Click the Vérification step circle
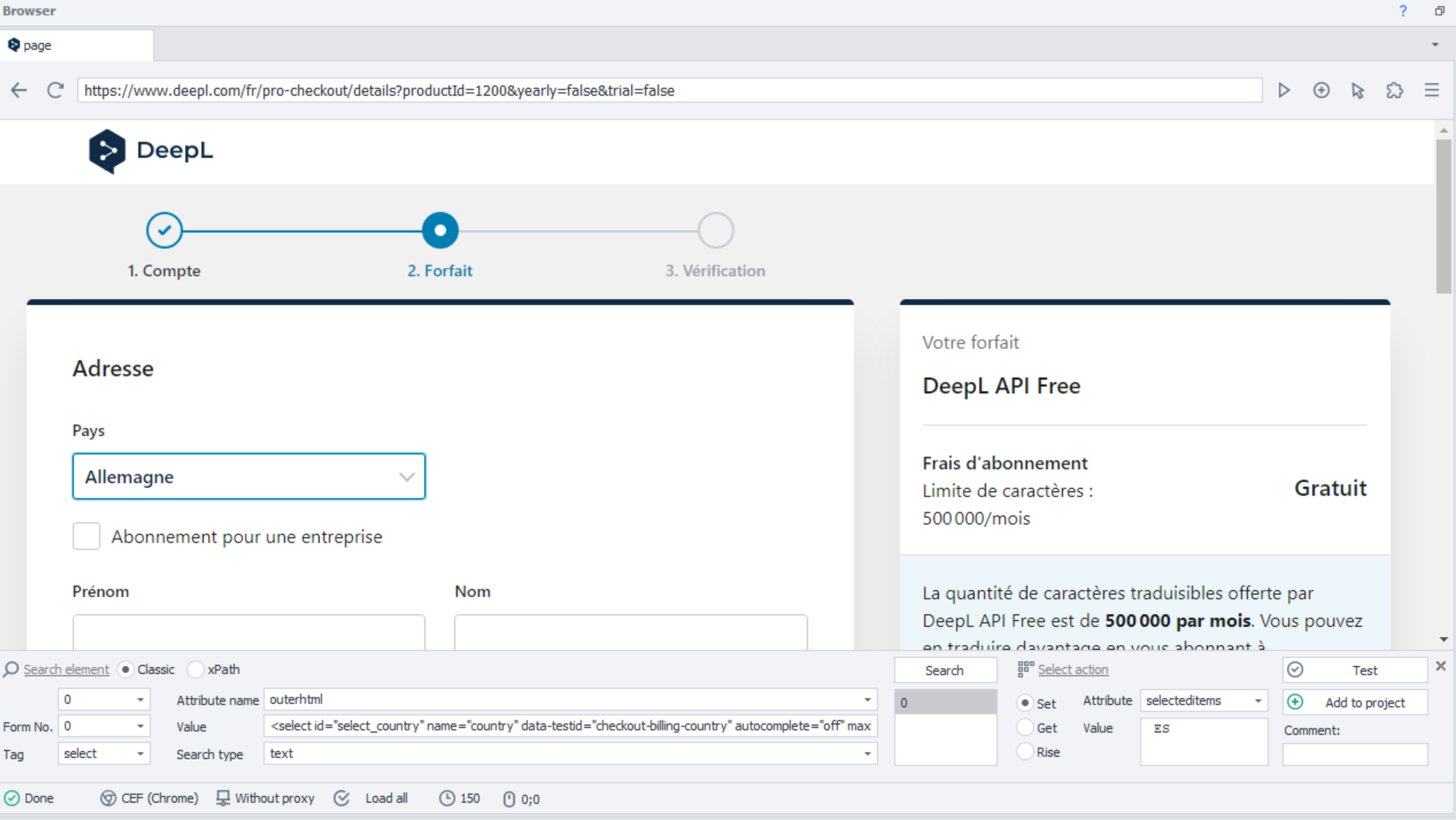Viewport: 1456px width, 820px height. (716, 231)
